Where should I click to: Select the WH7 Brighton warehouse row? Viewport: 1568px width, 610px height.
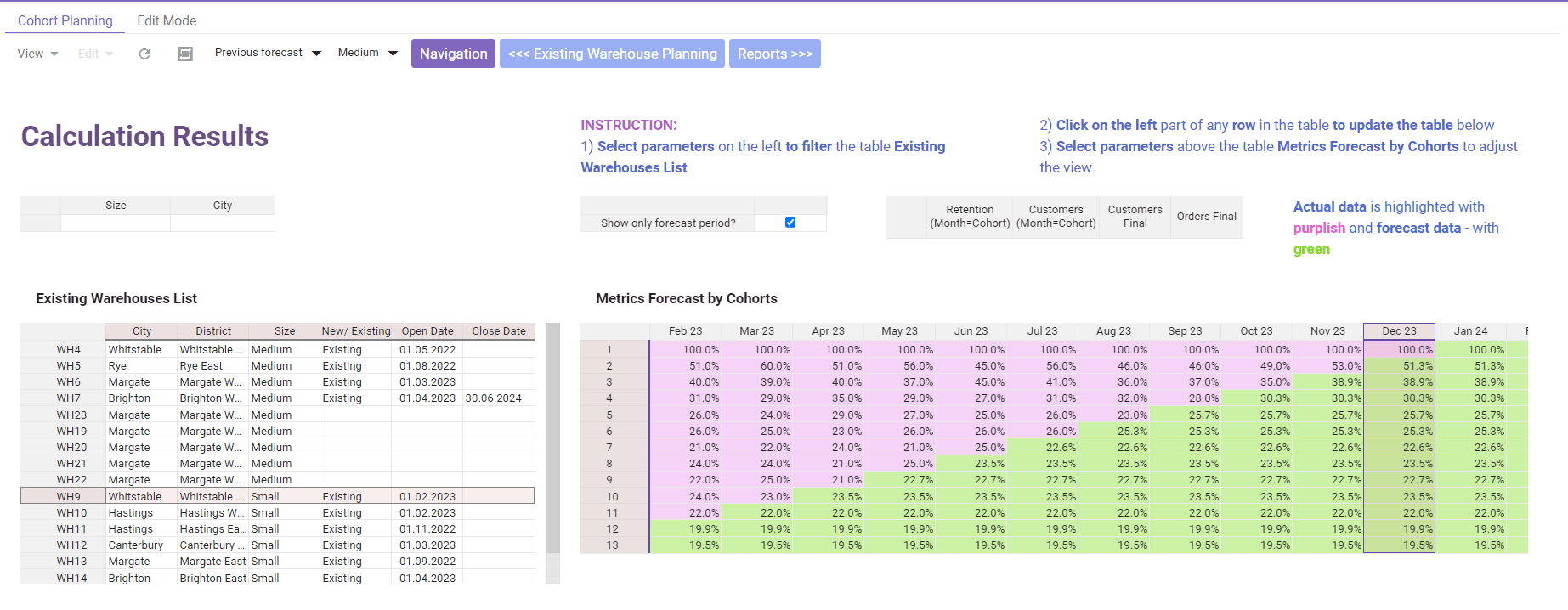click(x=69, y=398)
